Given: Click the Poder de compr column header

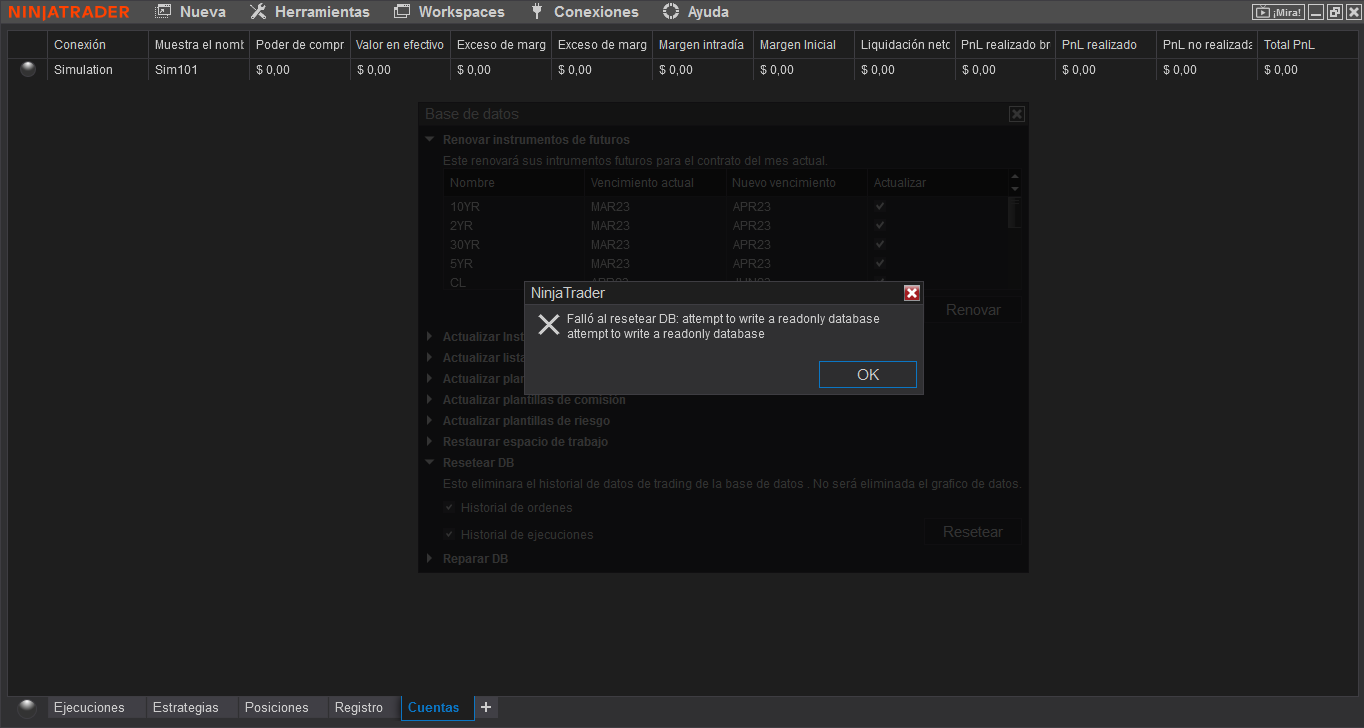Looking at the screenshot, I should click(x=300, y=45).
